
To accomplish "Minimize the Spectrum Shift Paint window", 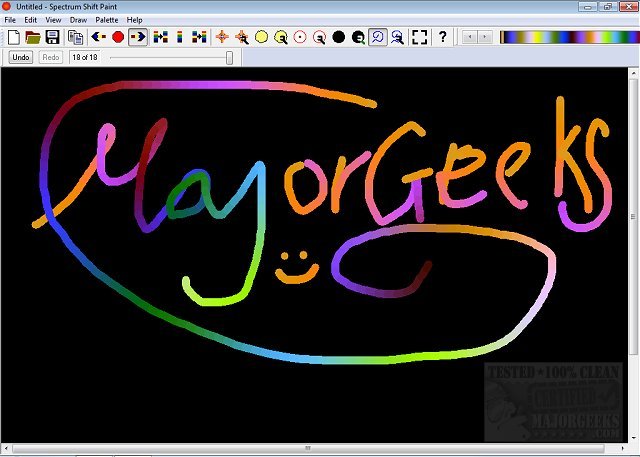I will coord(588,6).
